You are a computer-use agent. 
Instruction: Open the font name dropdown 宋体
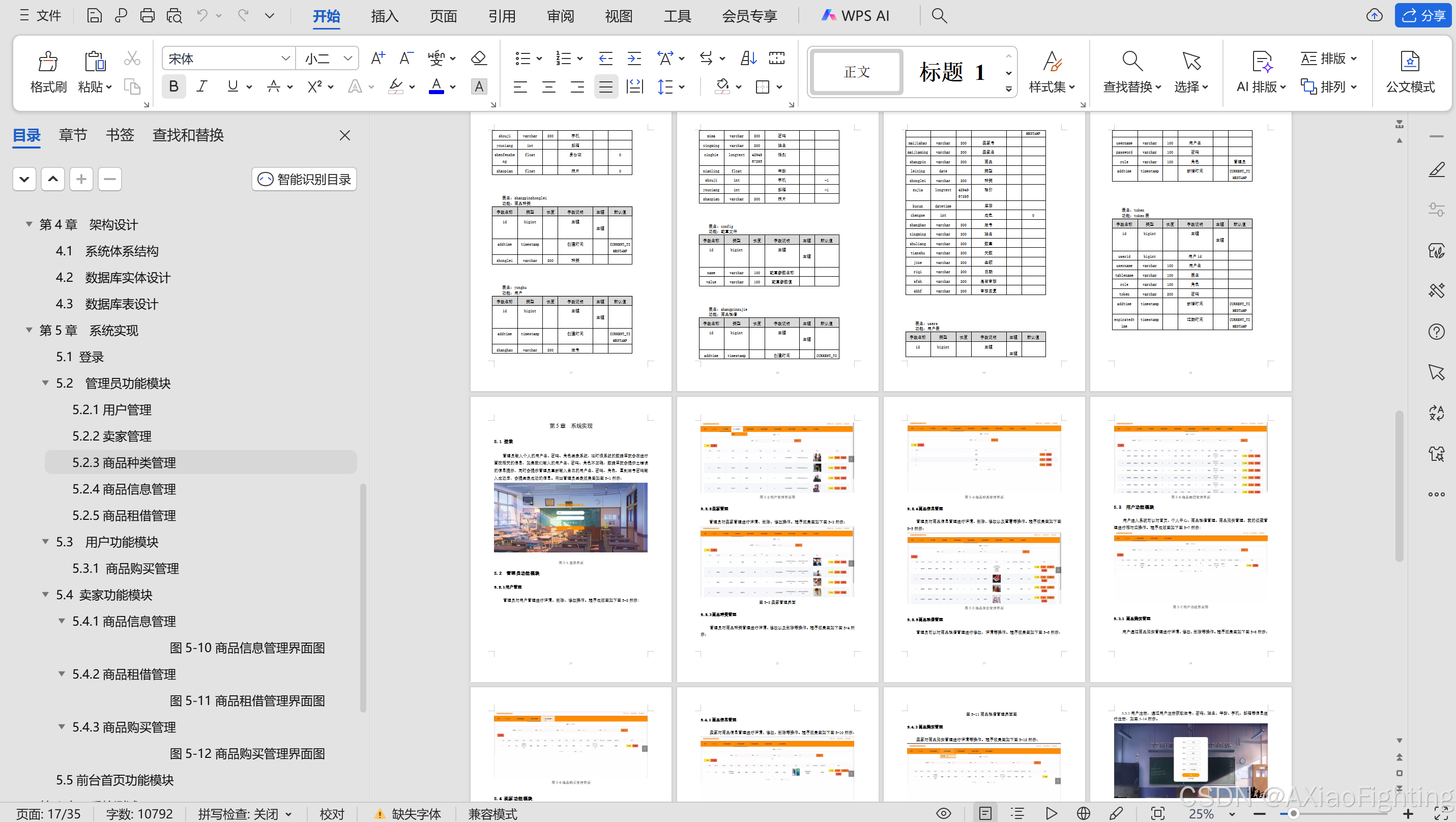point(285,58)
